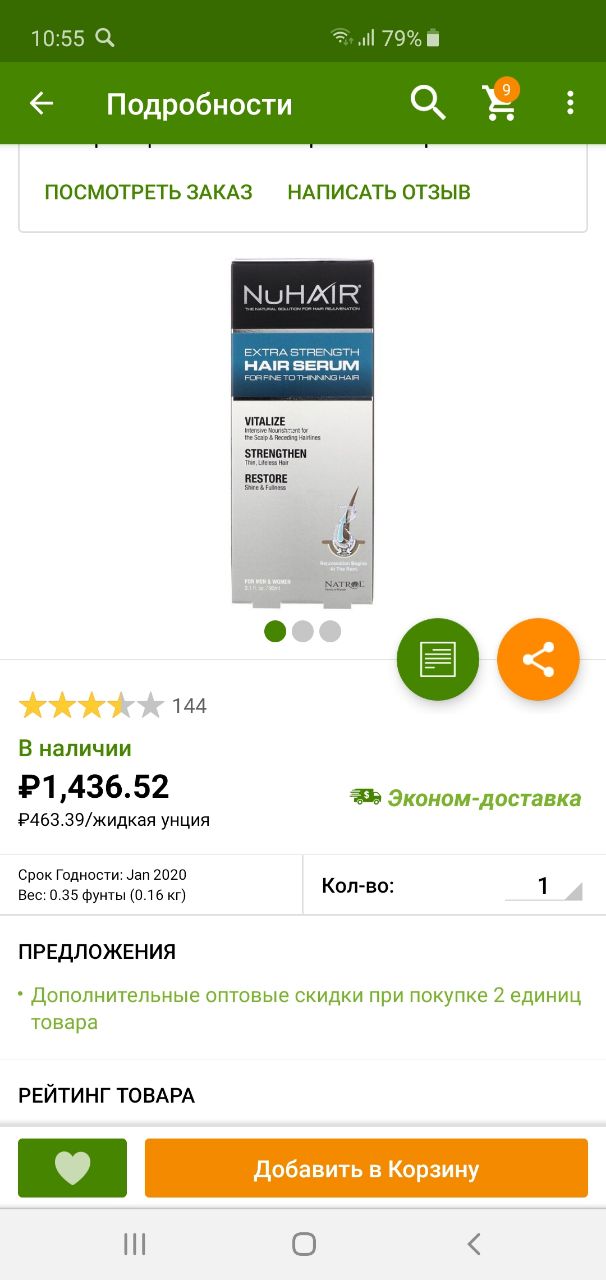The height and width of the screenshot is (1280, 606).
Task: Tap Android home navigation button
Action: (303, 1244)
